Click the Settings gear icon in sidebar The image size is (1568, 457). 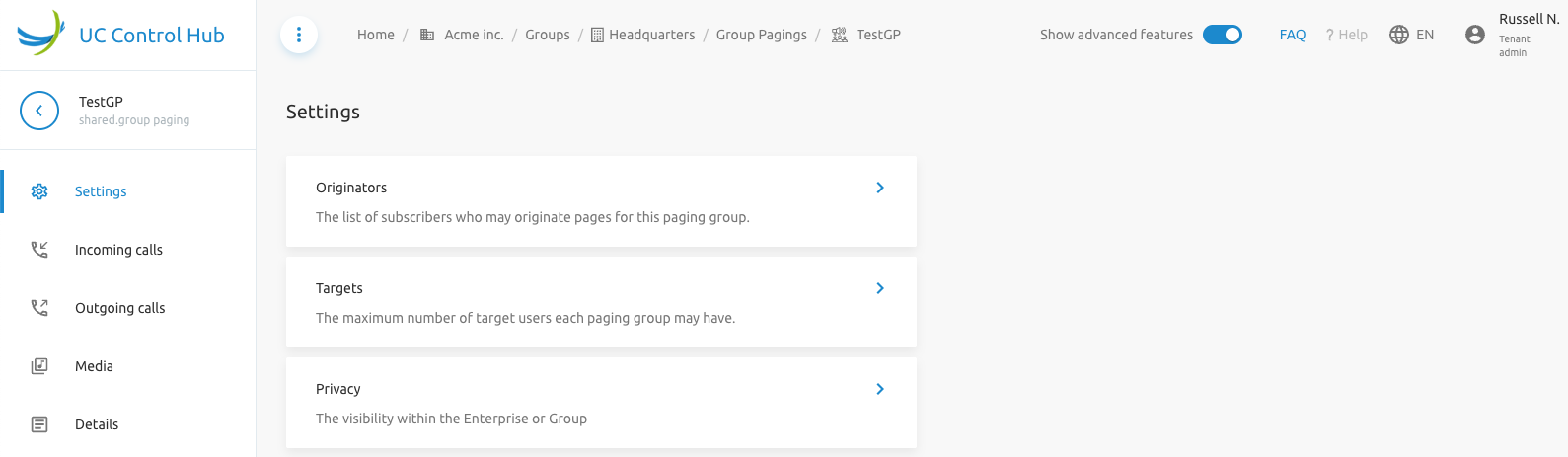(x=39, y=191)
